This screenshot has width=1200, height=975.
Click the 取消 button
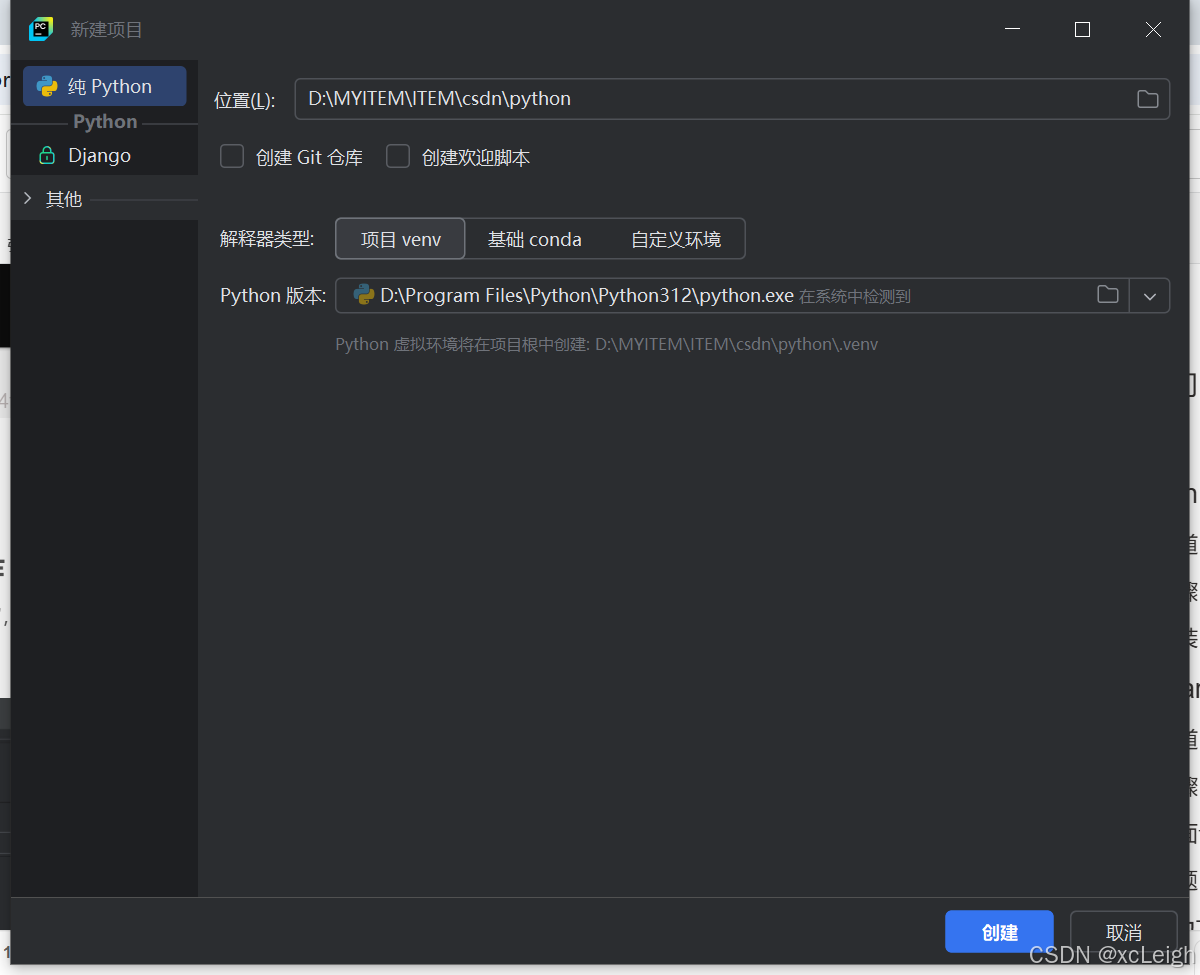(1124, 932)
